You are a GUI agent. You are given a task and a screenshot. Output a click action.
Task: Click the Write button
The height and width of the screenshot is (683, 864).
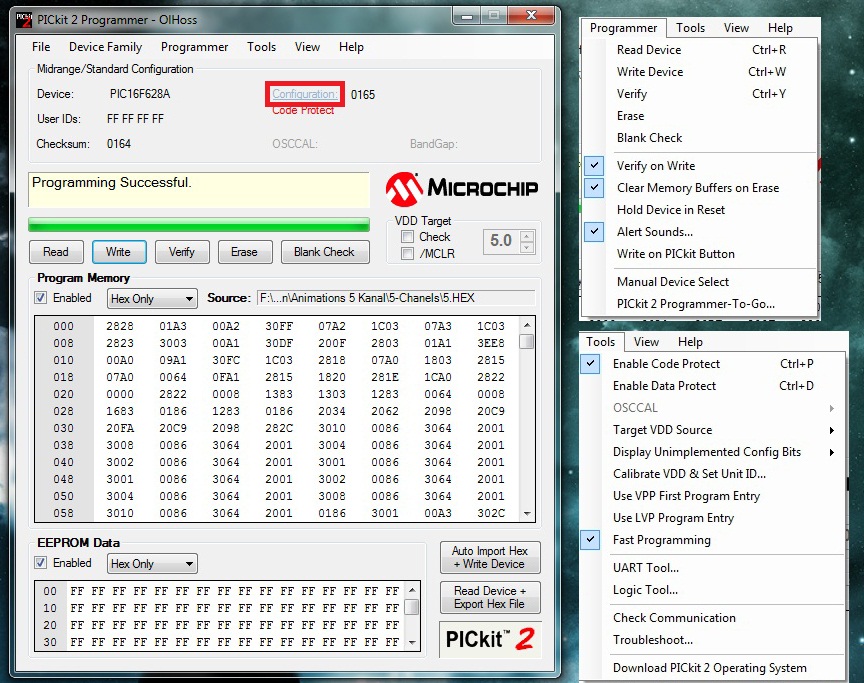tap(118, 252)
